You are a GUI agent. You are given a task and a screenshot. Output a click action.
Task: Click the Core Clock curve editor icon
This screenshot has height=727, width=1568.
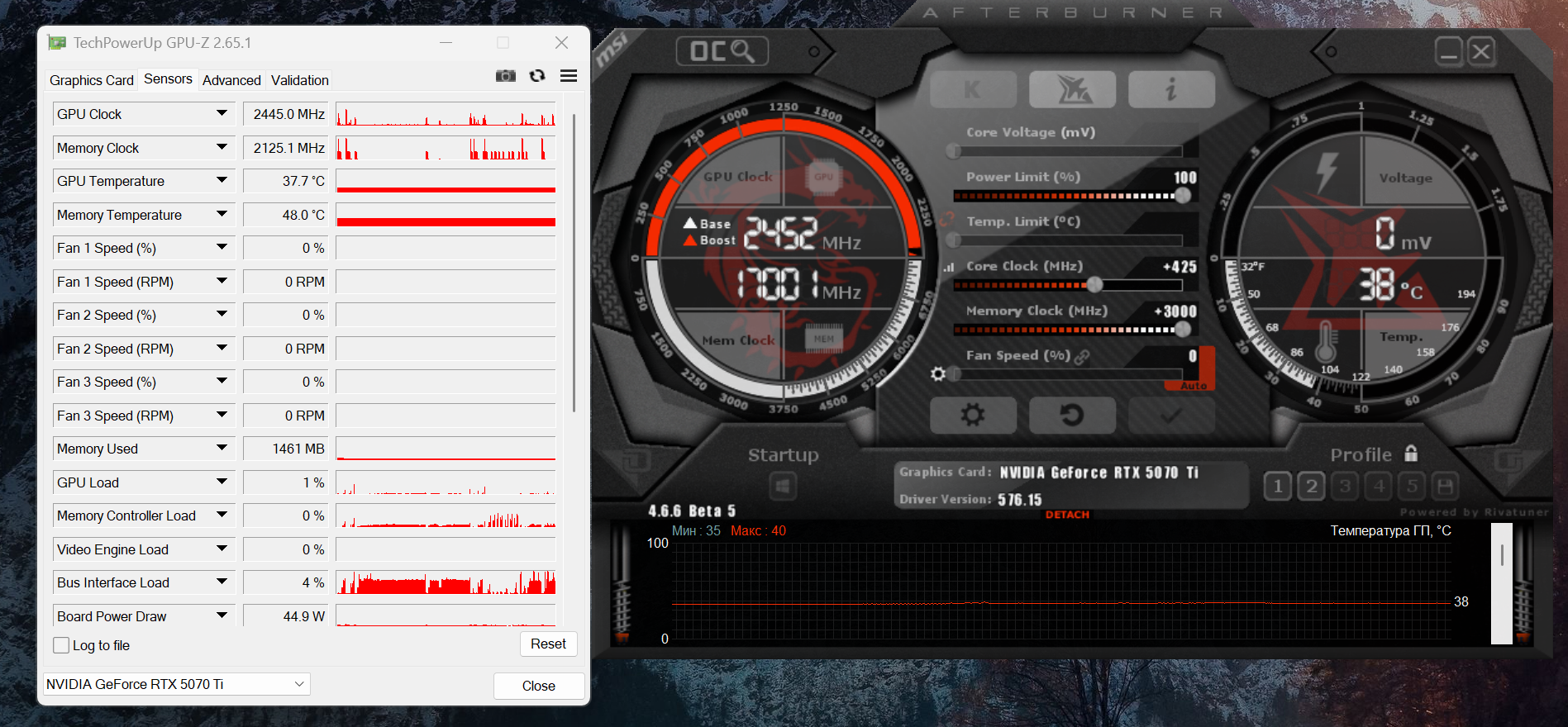pos(949,267)
